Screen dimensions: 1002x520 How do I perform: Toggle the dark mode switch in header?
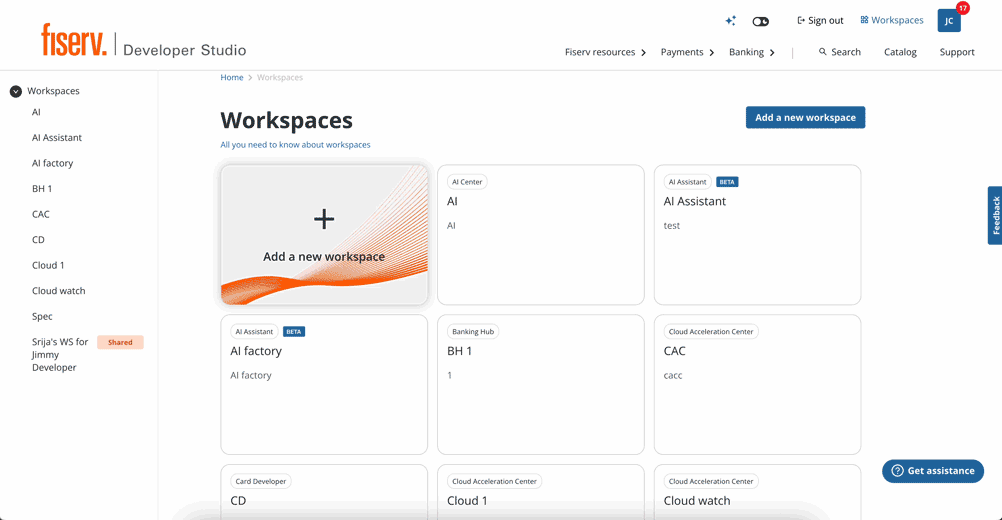tap(760, 21)
